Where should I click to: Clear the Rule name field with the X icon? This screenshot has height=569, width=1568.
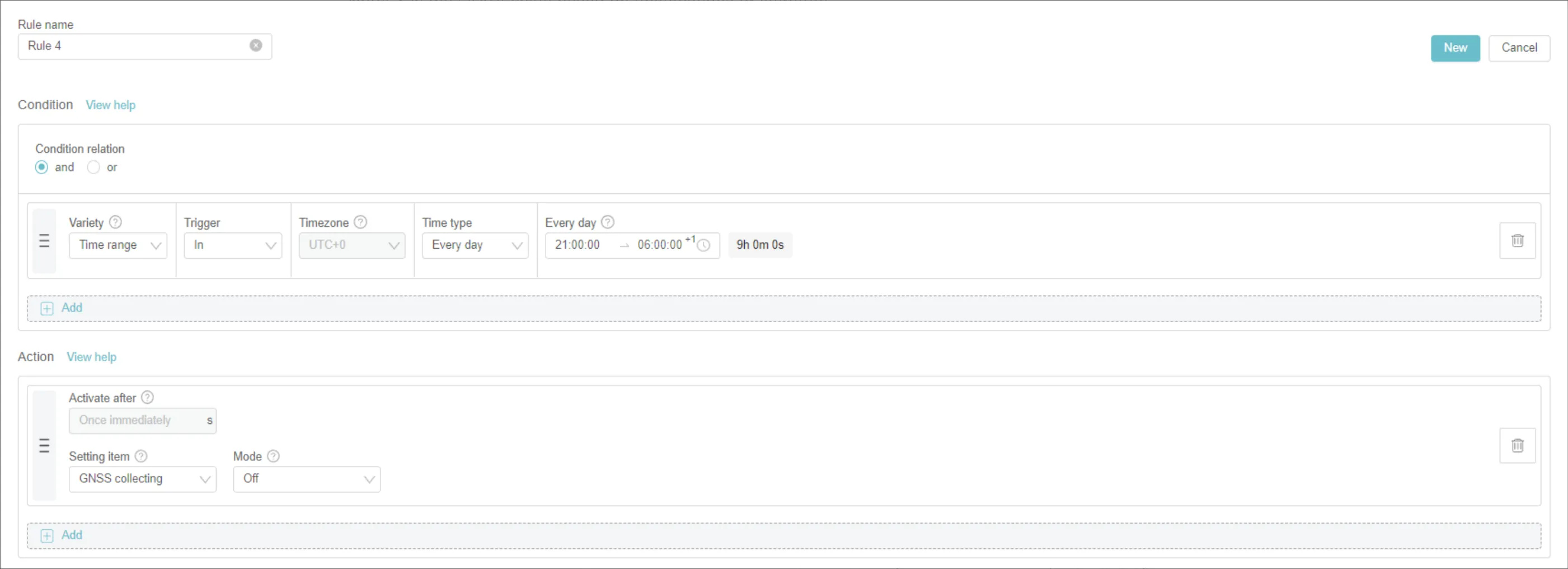256,46
